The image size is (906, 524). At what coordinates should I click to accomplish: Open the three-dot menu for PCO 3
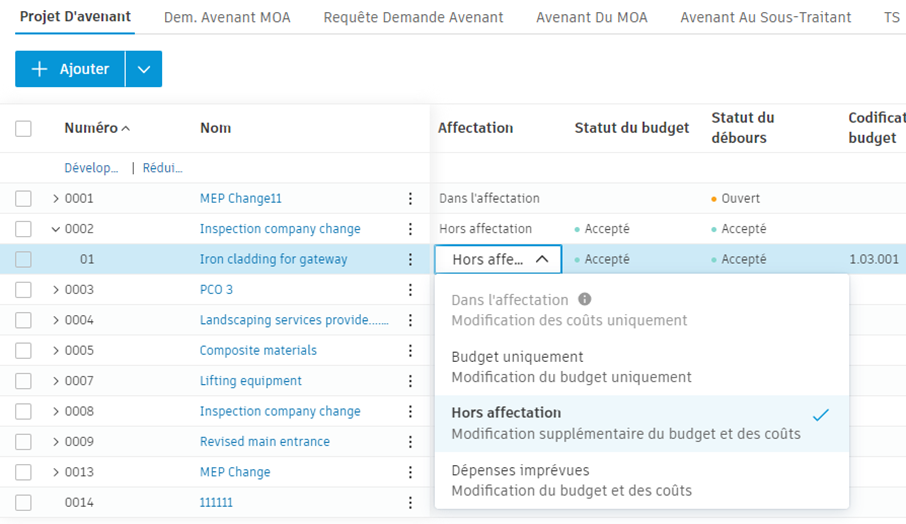point(410,290)
